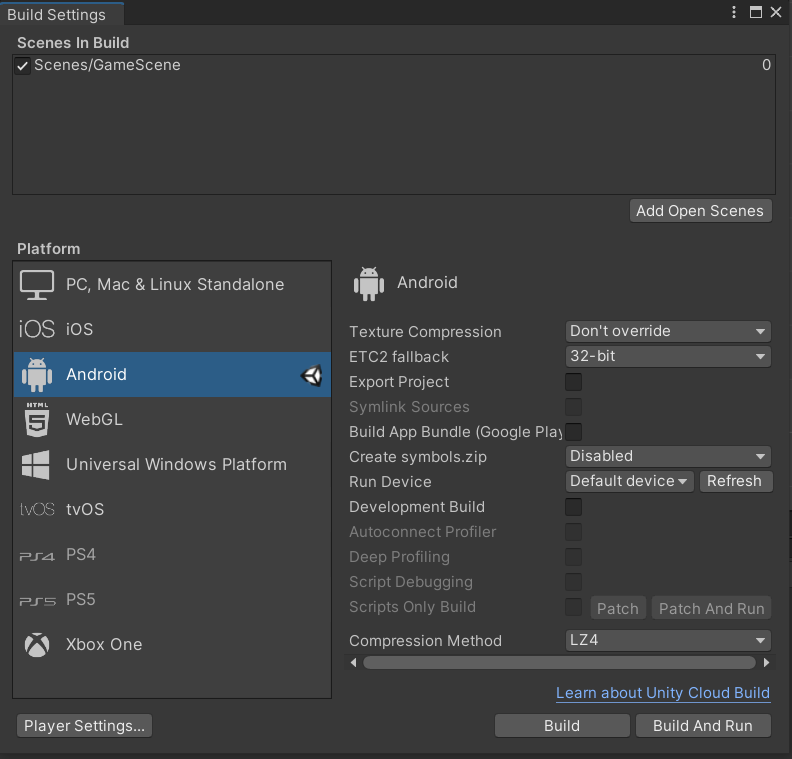The height and width of the screenshot is (759, 792).
Task: Click the scrollbar left arrow
Action: point(354,663)
